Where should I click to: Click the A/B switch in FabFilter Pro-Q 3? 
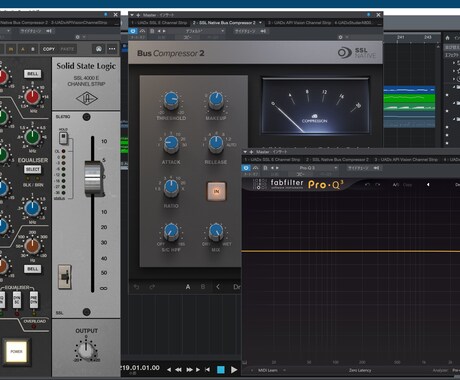(x=395, y=184)
